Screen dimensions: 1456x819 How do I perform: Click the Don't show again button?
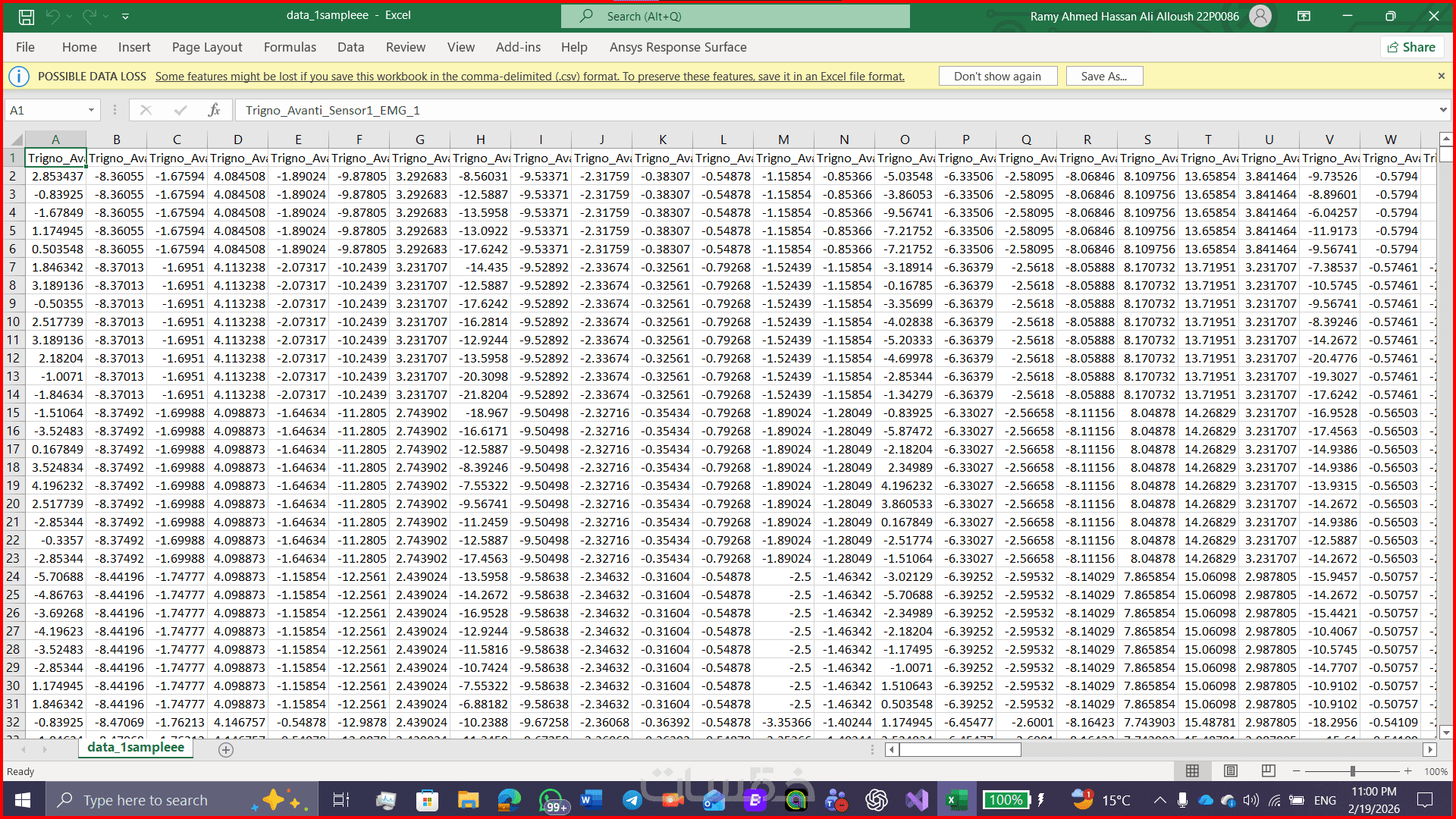(997, 76)
